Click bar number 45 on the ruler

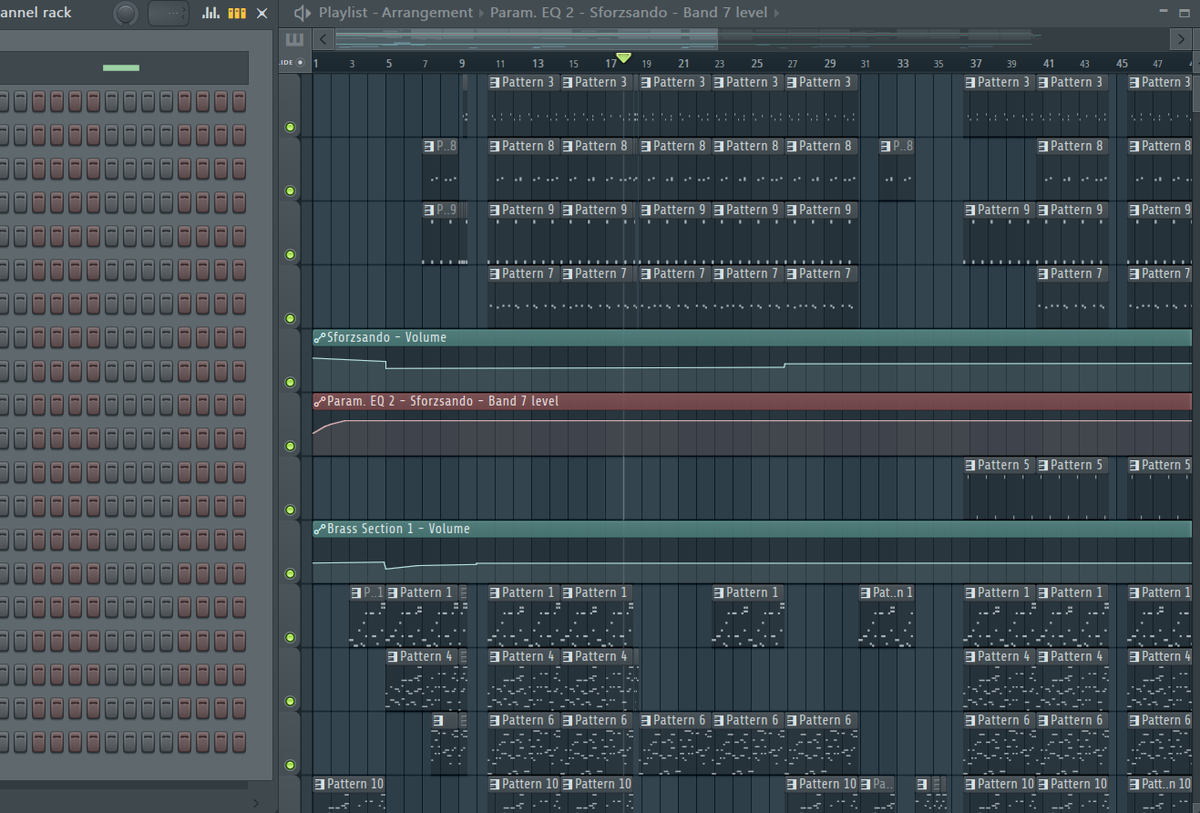point(1122,63)
